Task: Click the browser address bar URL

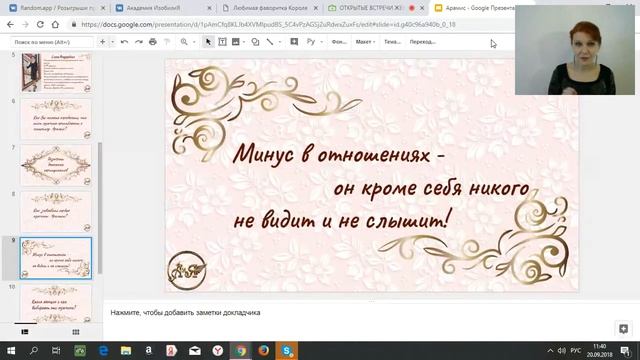Action: pyautogui.click(x=268, y=24)
